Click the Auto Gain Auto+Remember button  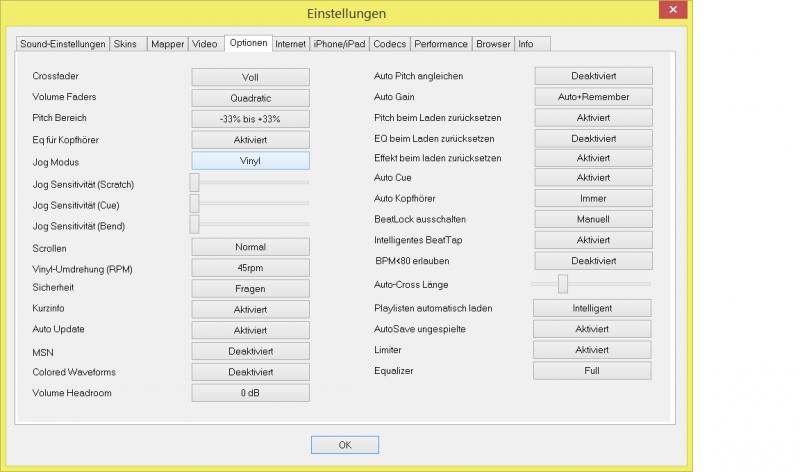[593, 97]
